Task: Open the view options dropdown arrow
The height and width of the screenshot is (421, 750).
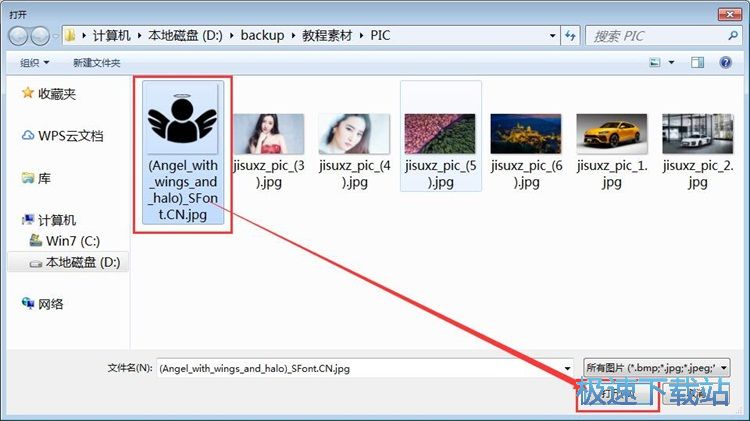Action: [671, 63]
